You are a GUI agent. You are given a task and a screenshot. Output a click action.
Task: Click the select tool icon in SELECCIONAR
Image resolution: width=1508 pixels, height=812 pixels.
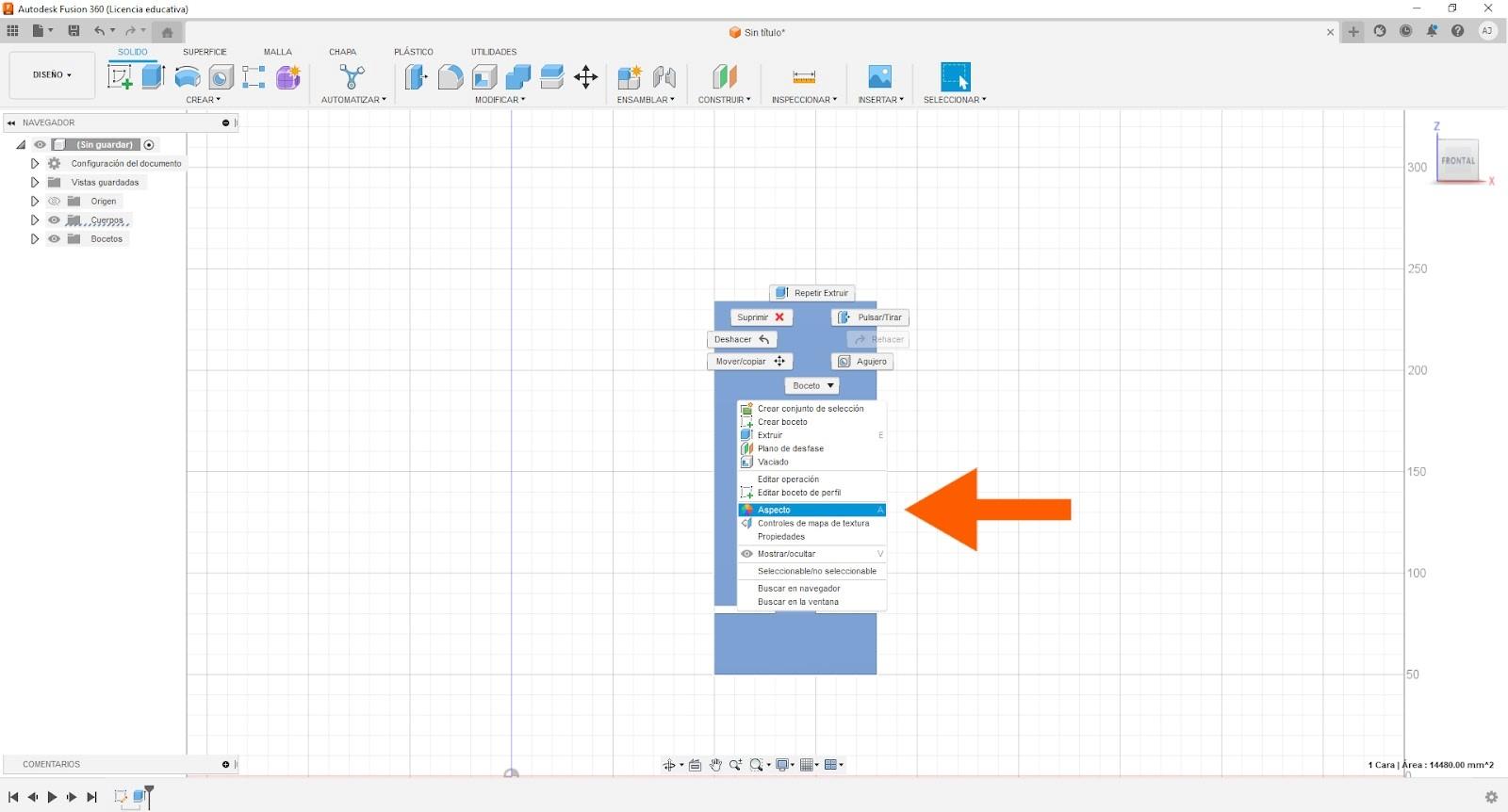(955, 76)
